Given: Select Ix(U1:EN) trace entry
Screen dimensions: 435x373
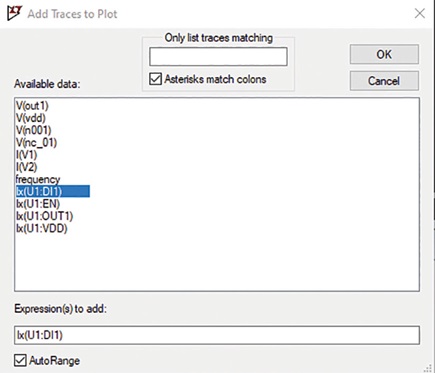Looking at the screenshot, I should tap(38, 204).
